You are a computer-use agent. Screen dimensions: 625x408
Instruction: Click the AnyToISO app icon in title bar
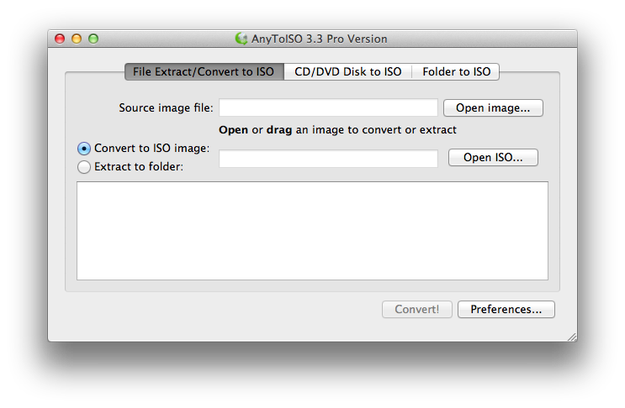coord(241,39)
